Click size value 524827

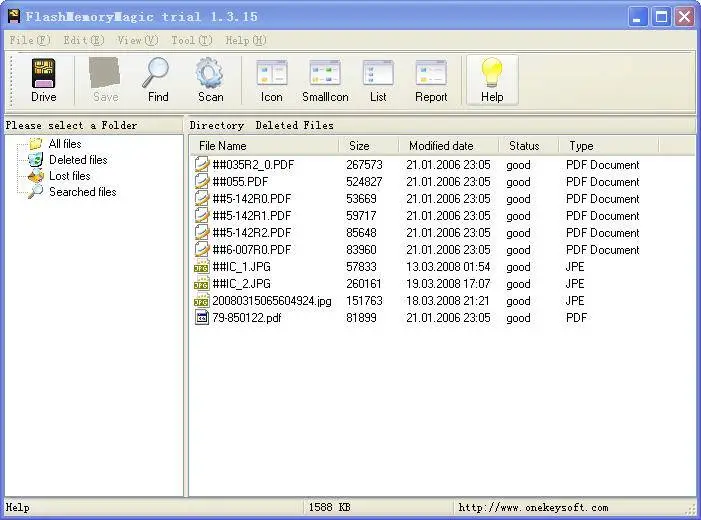point(364,182)
